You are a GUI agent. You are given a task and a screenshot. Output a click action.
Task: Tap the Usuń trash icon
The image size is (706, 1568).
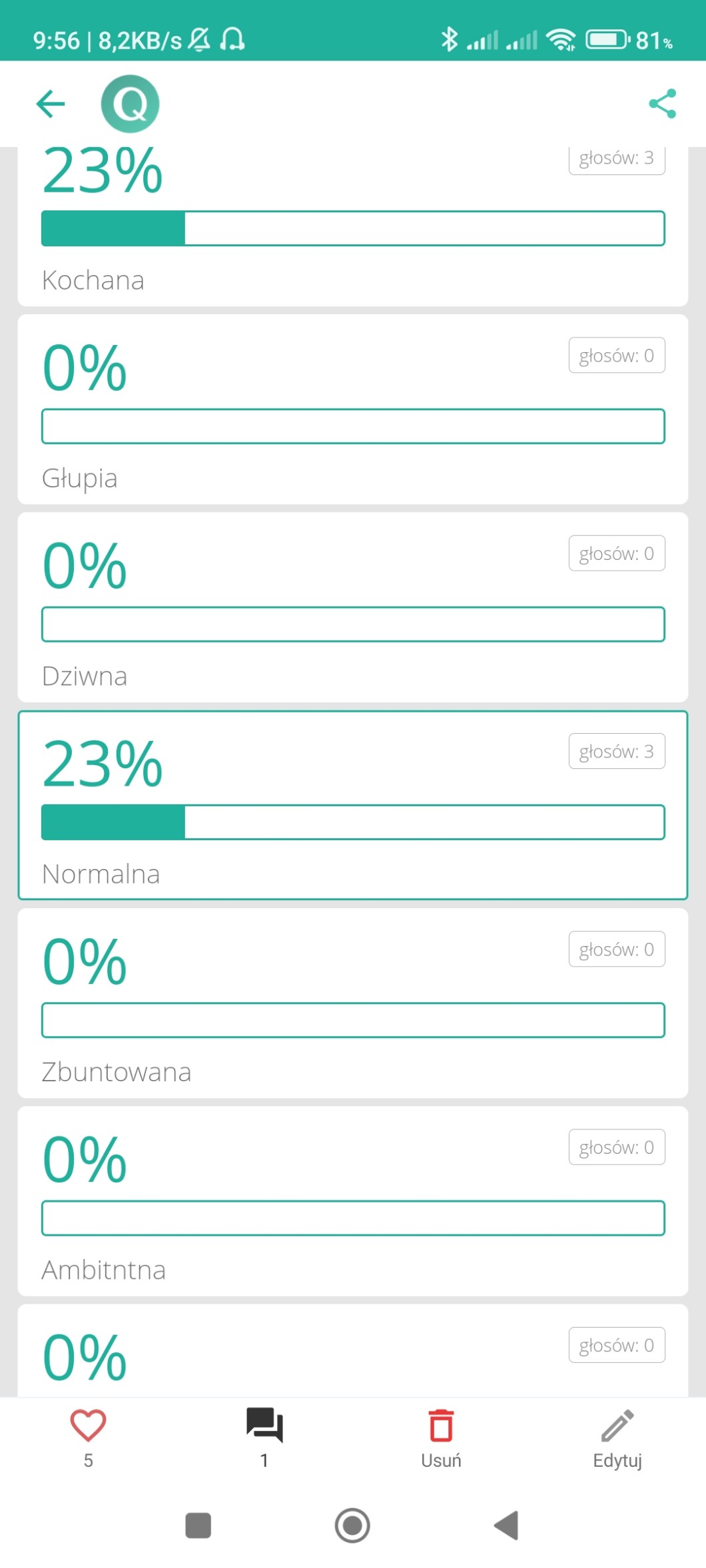(x=441, y=1426)
